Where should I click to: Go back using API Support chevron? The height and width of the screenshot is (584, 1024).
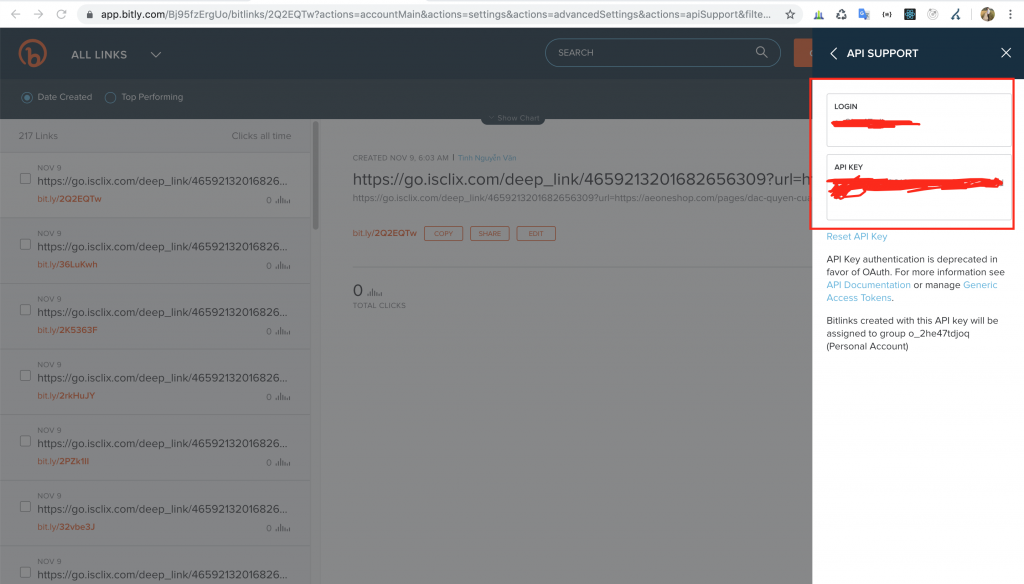(834, 54)
